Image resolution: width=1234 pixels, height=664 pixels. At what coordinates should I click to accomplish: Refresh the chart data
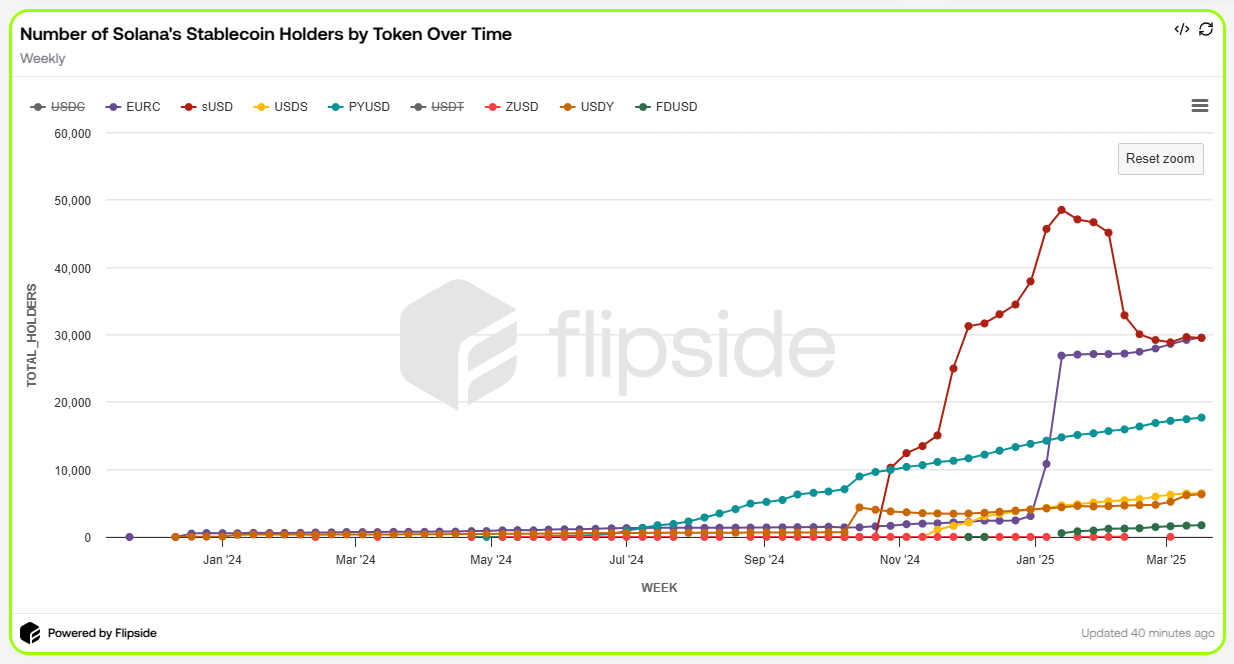(1206, 30)
